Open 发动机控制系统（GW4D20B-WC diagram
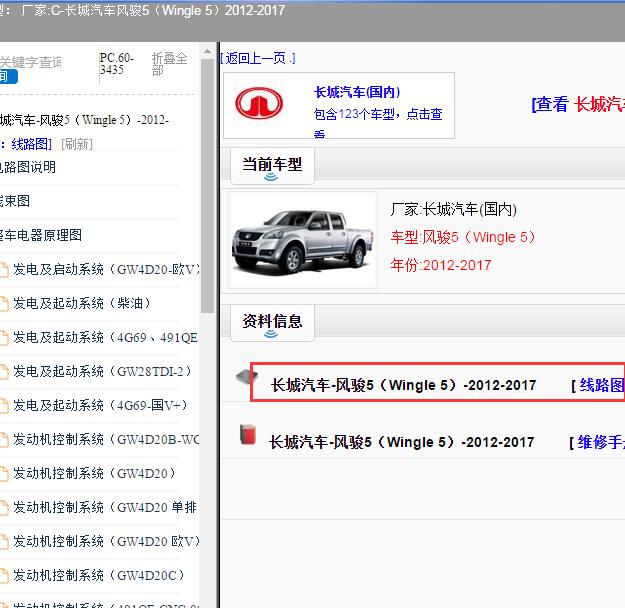Viewport: 625px width, 608px height. pyautogui.click(x=106, y=439)
